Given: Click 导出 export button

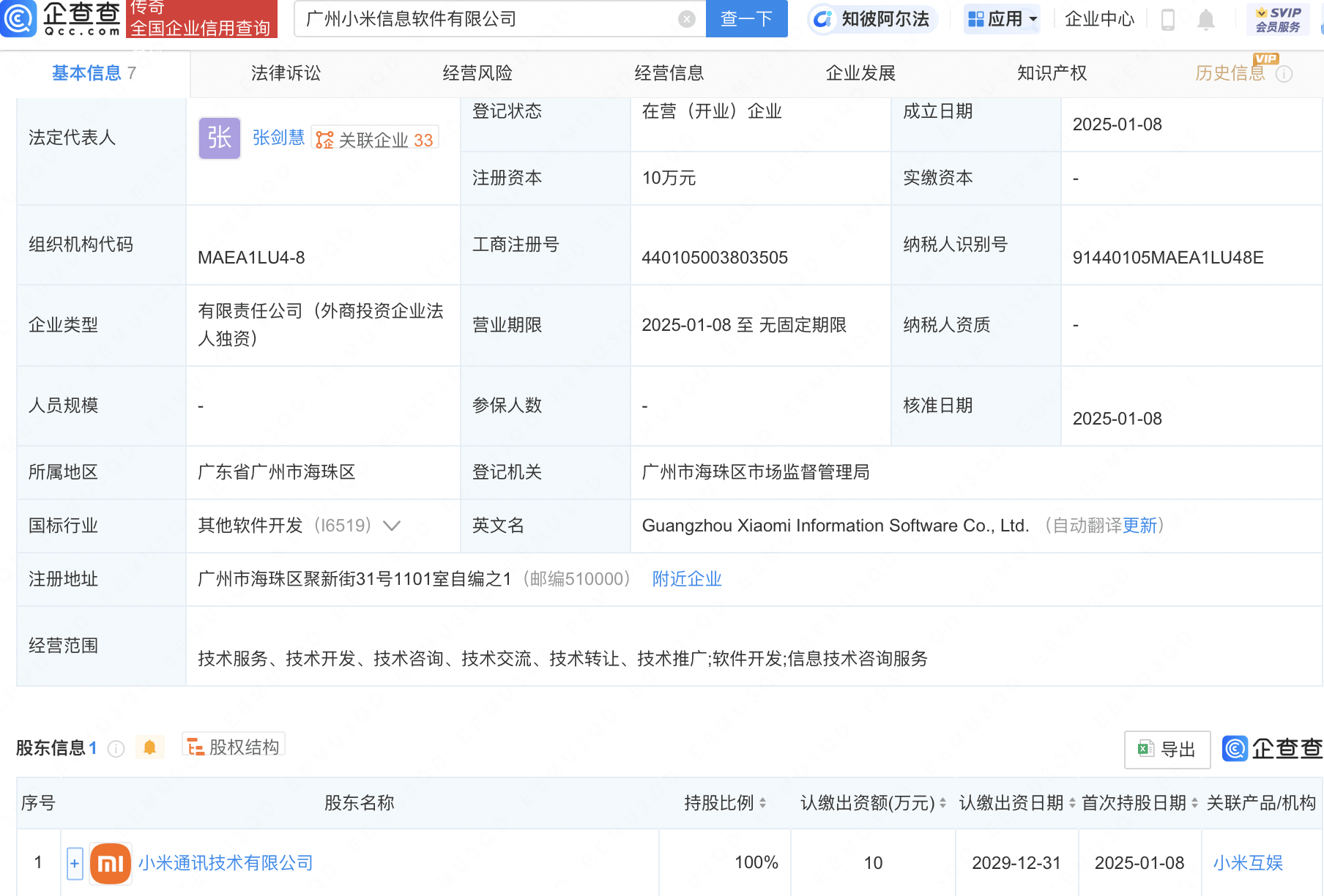Looking at the screenshot, I should (1167, 750).
